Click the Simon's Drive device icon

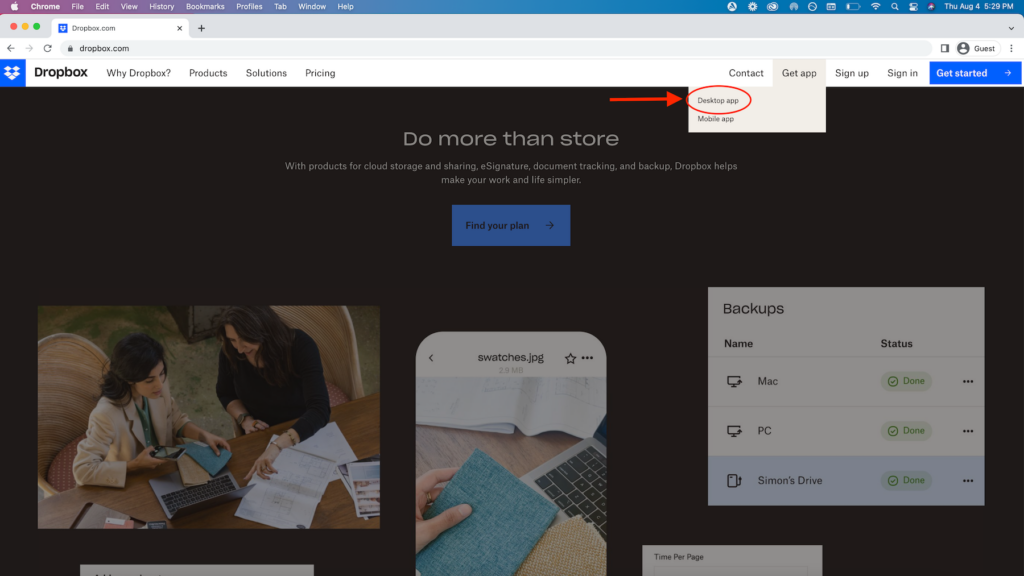pyautogui.click(x=734, y=481)
